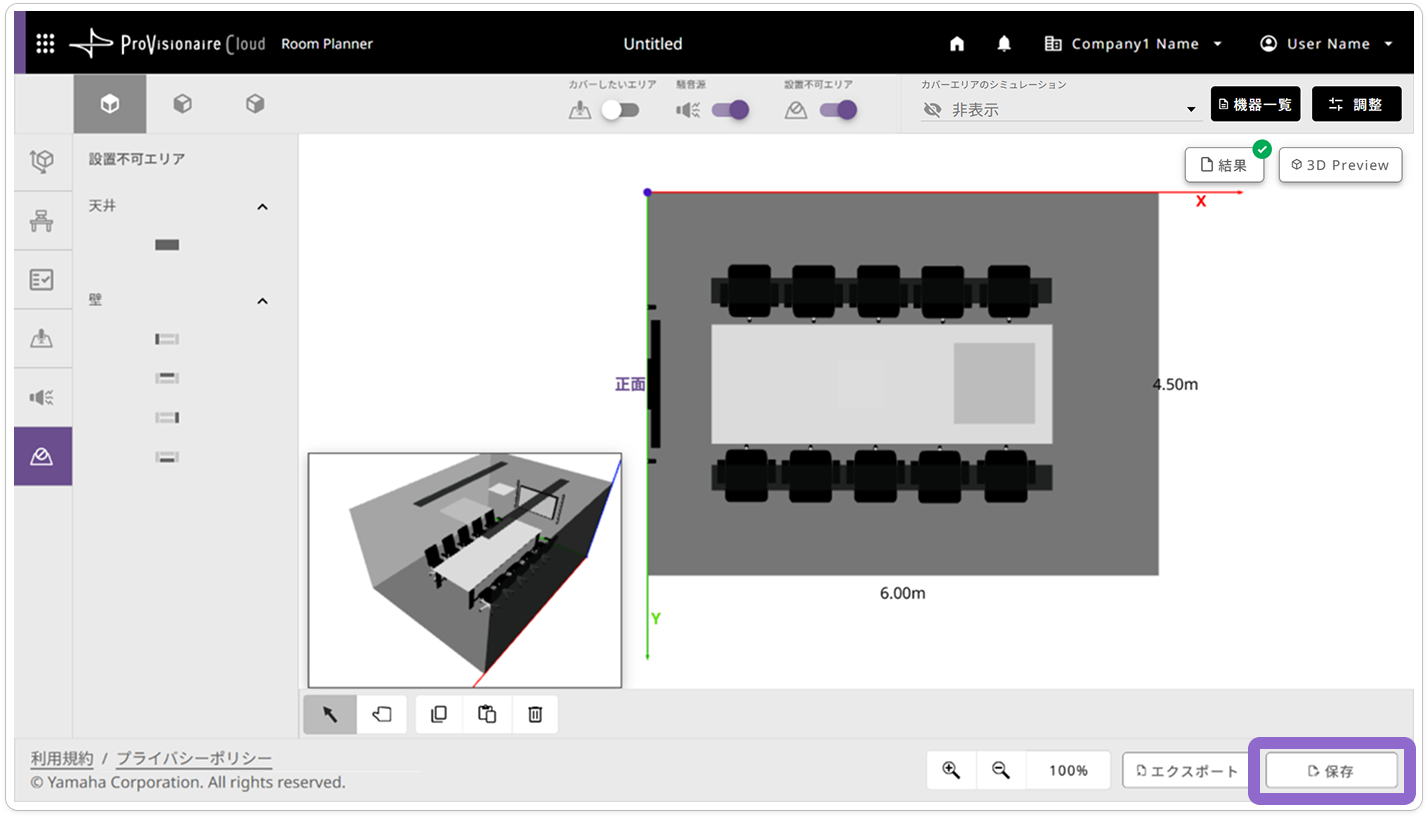1428x818 pixels.
Task: Click the coverage area microphone toolbar icon
Action: point(580,110)
